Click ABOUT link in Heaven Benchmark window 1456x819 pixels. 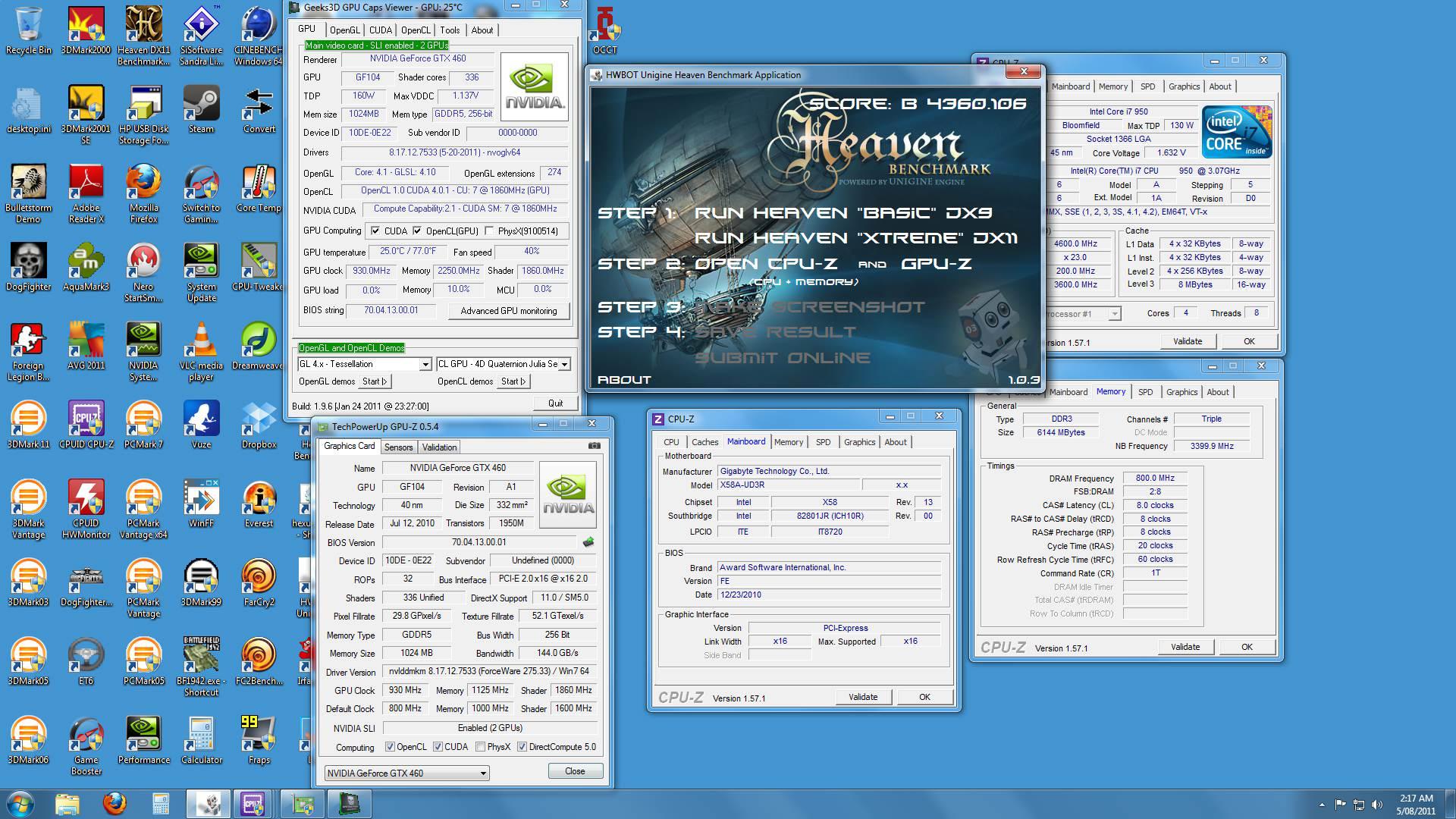pos(624,380)
